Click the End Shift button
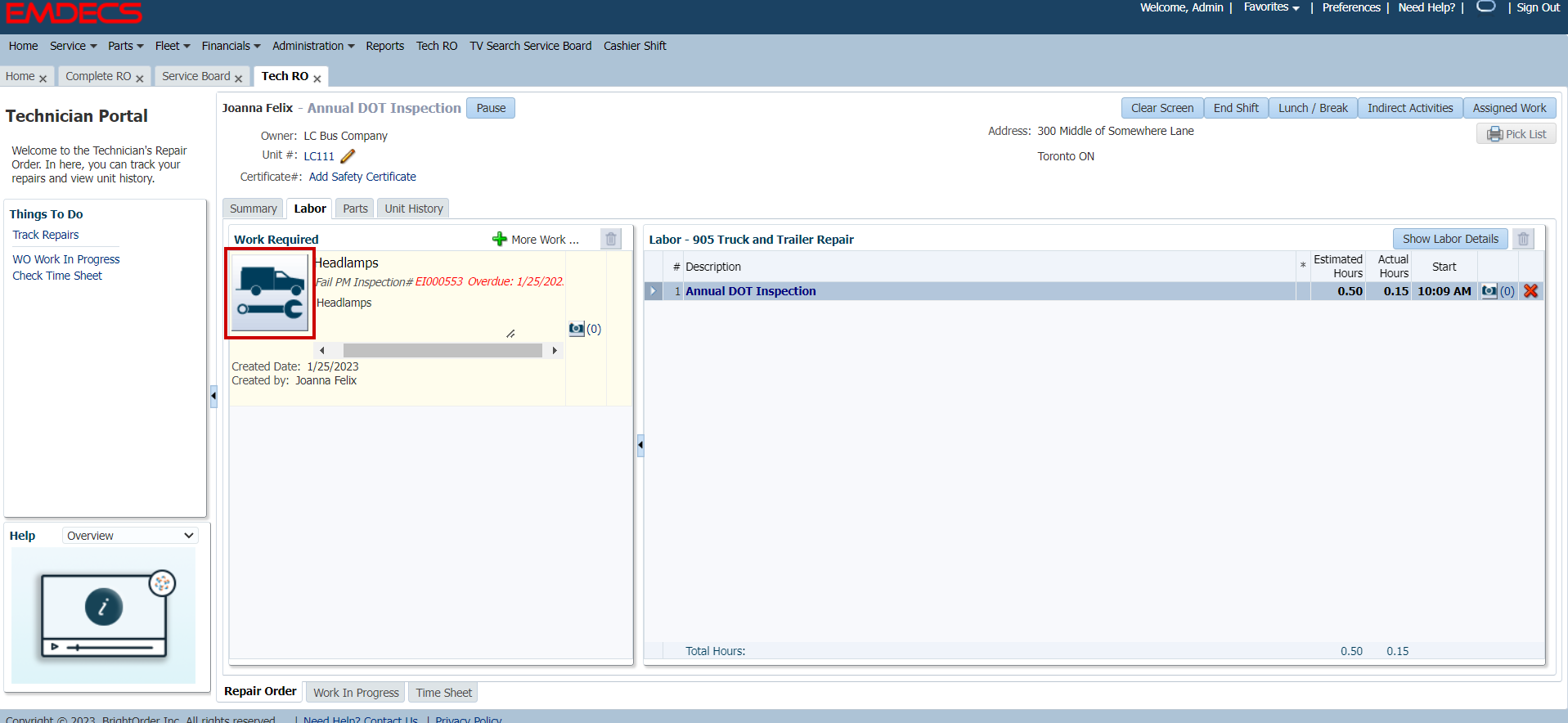This screenshot has height=723, width=1568. [x=1236, y=108]
